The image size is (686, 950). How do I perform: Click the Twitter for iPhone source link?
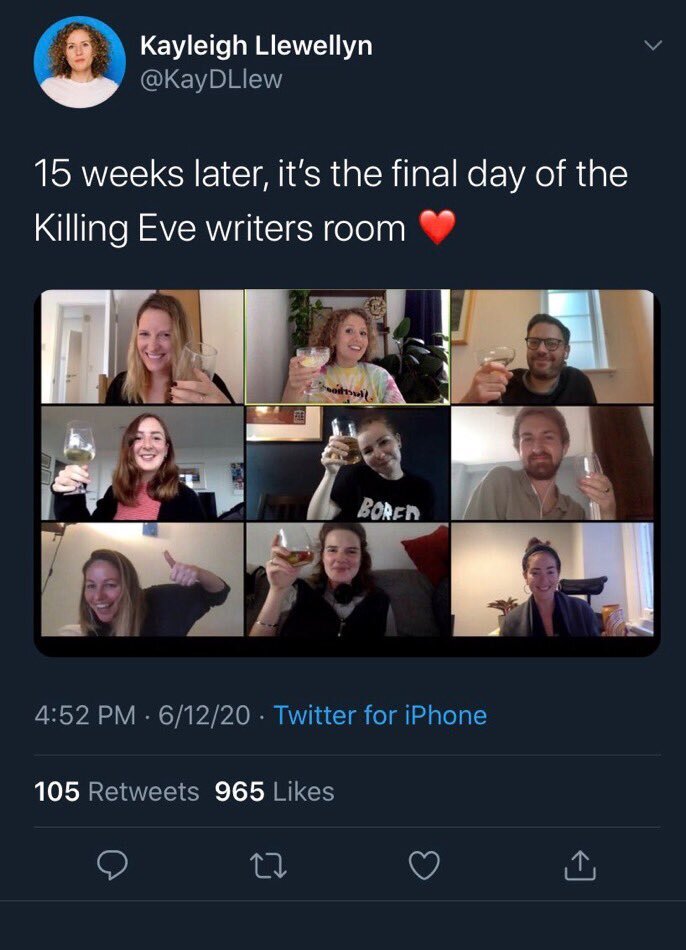(x=380, y=715)
